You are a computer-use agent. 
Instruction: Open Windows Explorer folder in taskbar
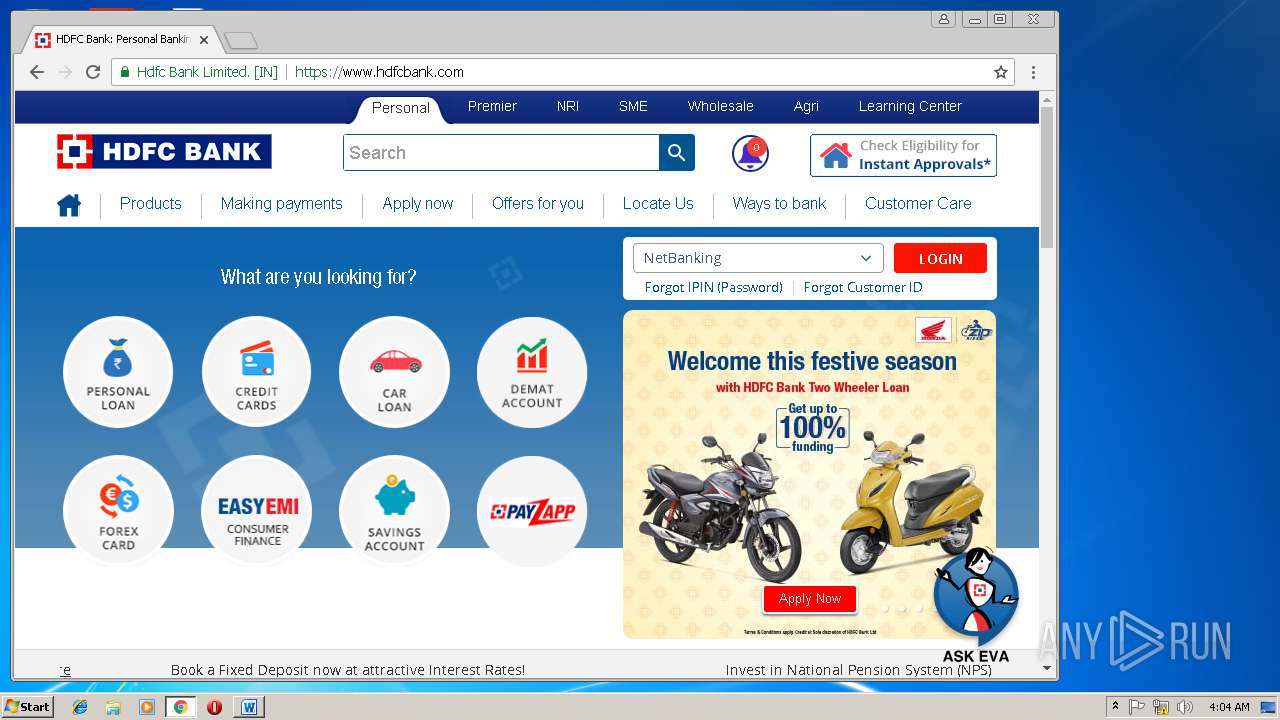coord(113,707)
